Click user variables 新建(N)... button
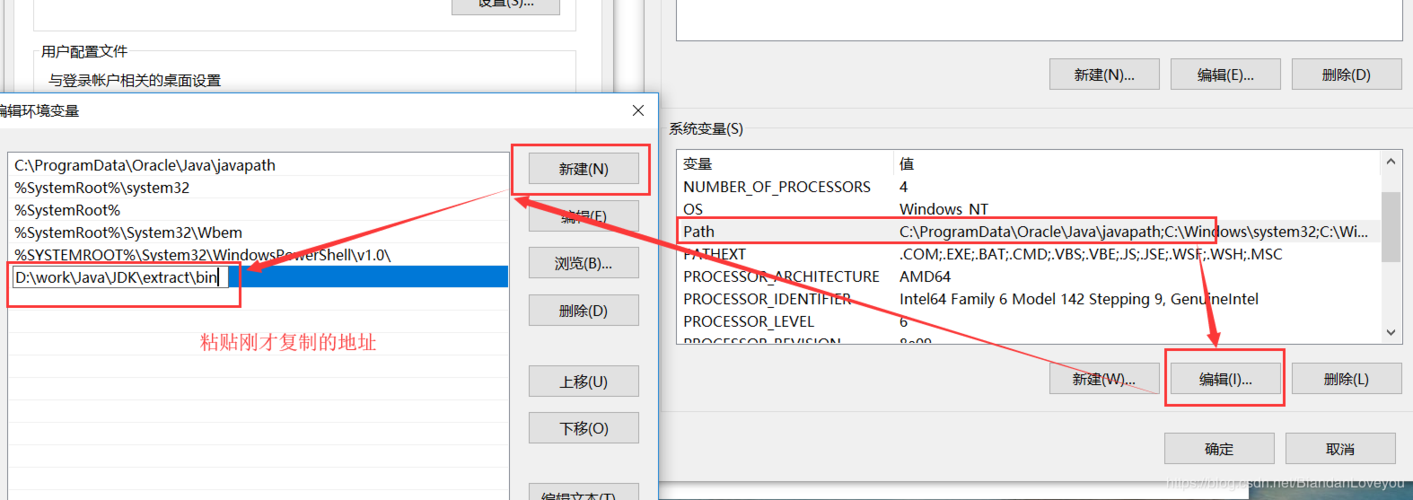The width and height of the screenshot is (1413, 500). tap(1104, 74)
